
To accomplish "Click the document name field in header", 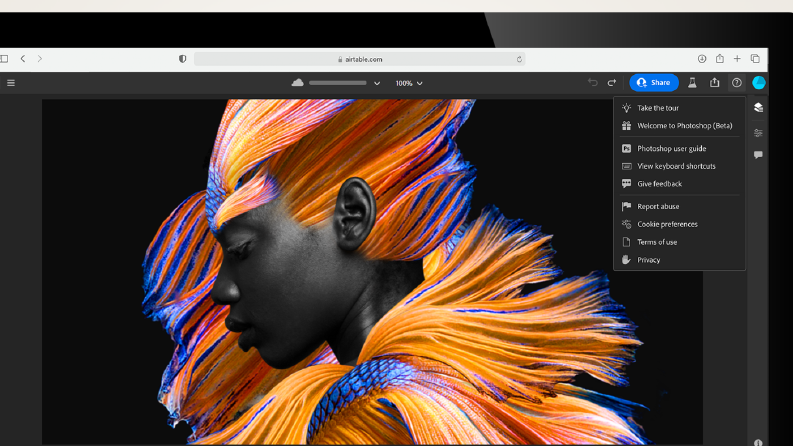I will click(338, 83).
